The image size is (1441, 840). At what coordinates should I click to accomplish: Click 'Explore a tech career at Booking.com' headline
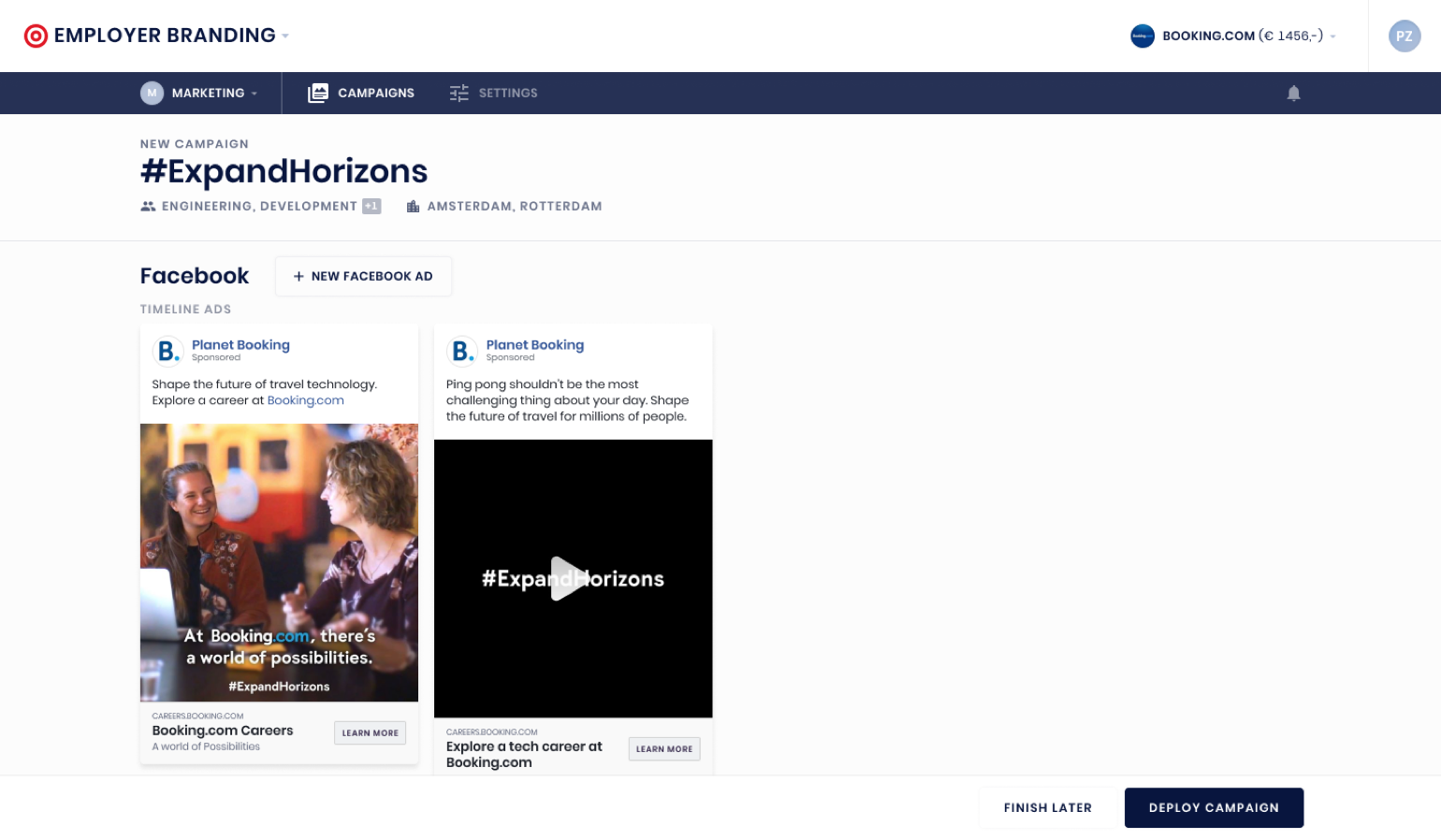click(524, 754)
